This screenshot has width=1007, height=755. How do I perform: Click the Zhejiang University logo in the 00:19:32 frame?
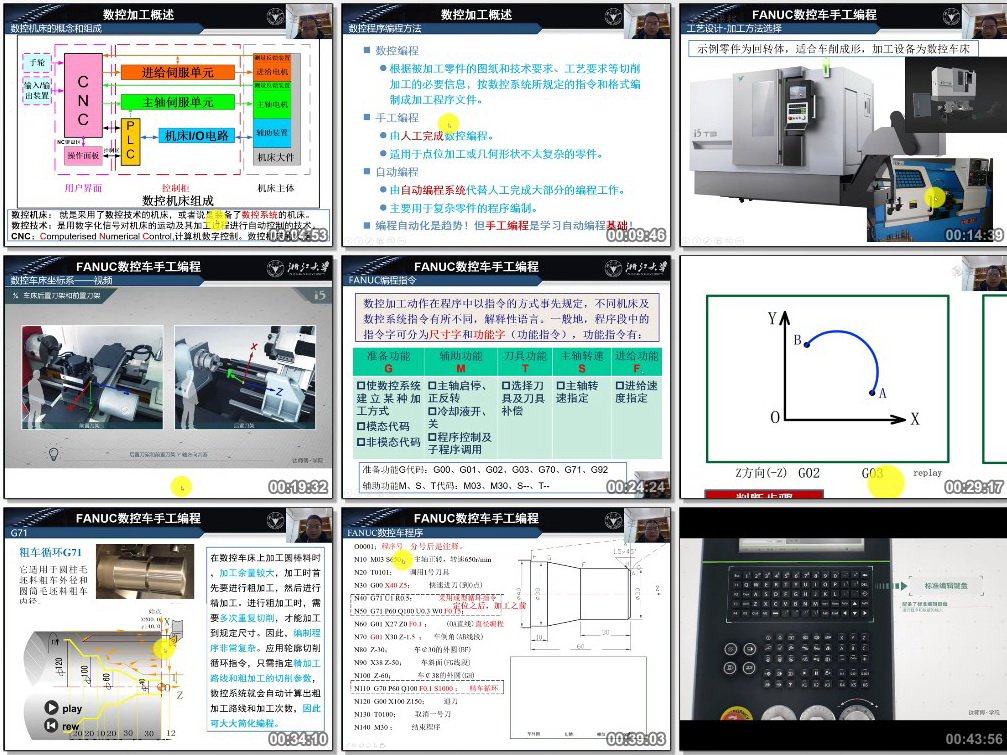[x=297, y=267]
